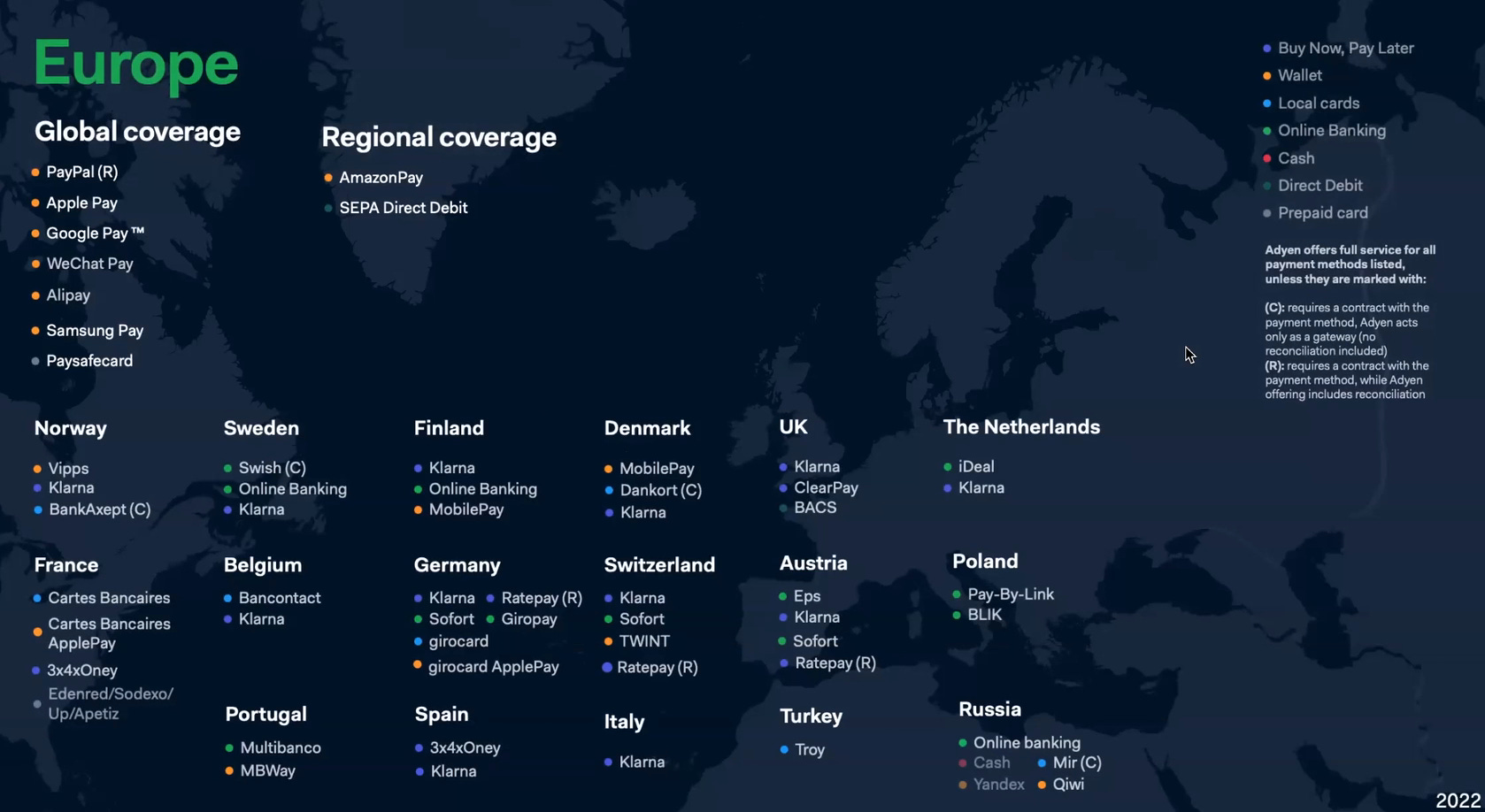
Task: Select Klarna under The Netherlands
Action: point(981,488)
